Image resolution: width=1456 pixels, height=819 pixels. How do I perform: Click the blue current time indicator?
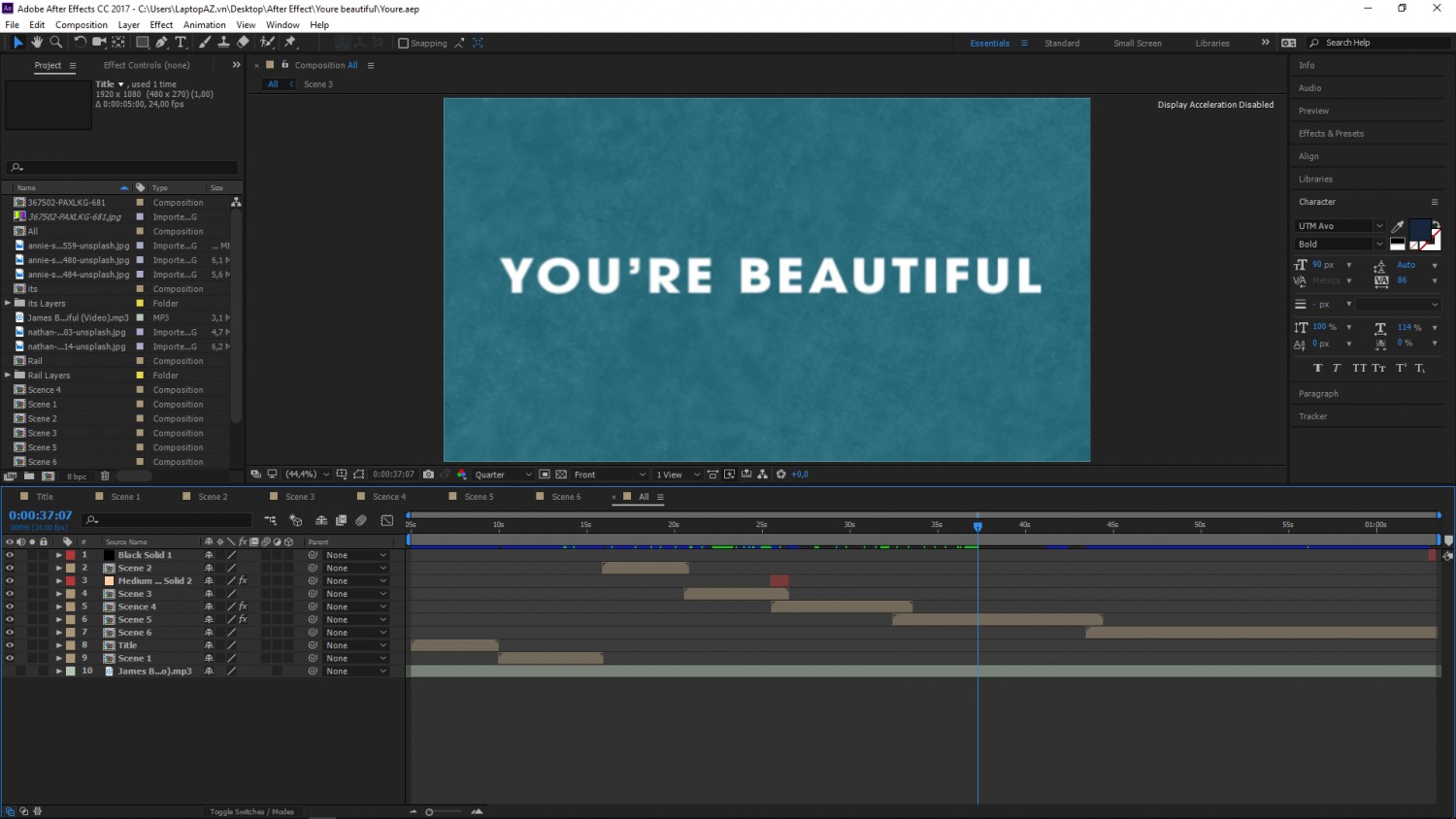coord(977,526)
